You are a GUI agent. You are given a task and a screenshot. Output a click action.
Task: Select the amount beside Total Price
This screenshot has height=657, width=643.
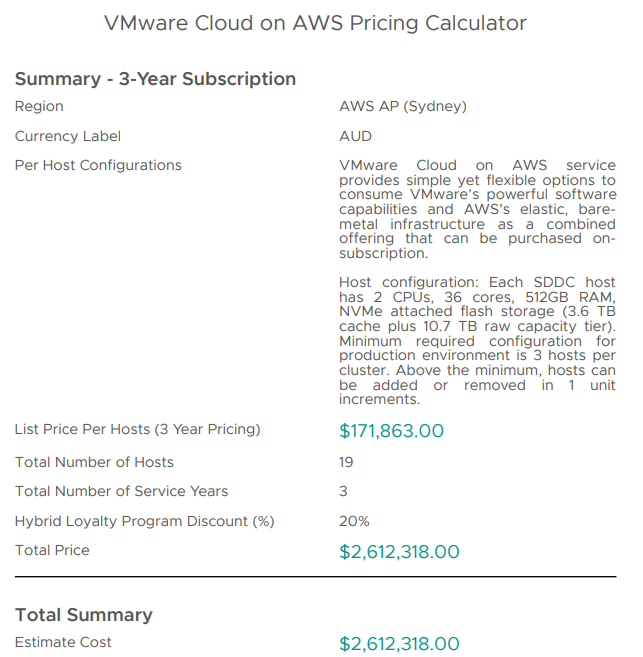click(x=399, y=552)
